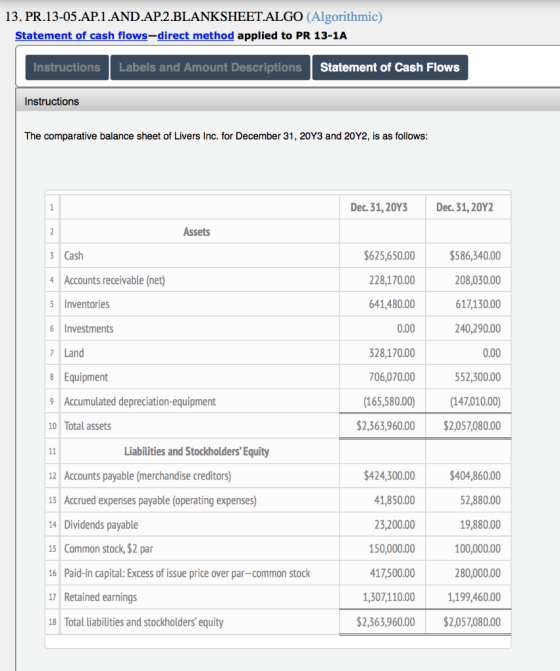Select 'Total liabilities and stockholders' equity' label
The image size is (560, 671).
144,621
